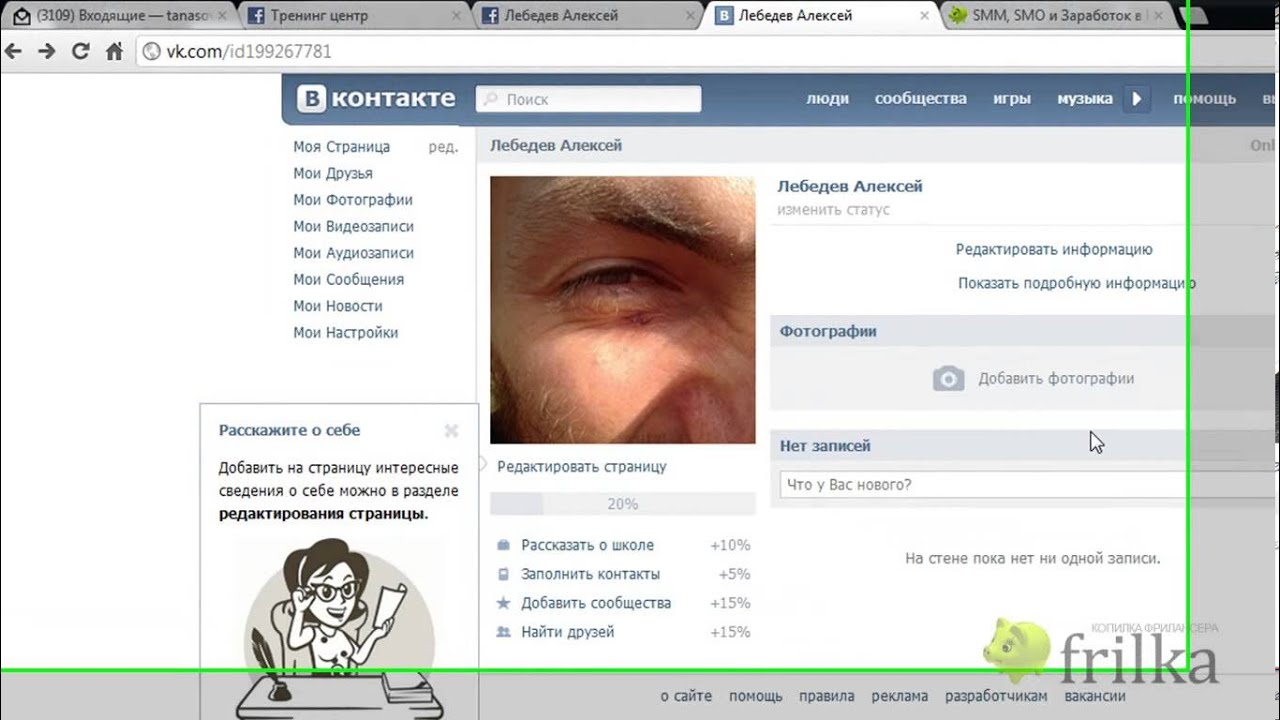This screenshot has width=1280, height=720.
Task: Open о сайте footer link
Action: (686, 696)
